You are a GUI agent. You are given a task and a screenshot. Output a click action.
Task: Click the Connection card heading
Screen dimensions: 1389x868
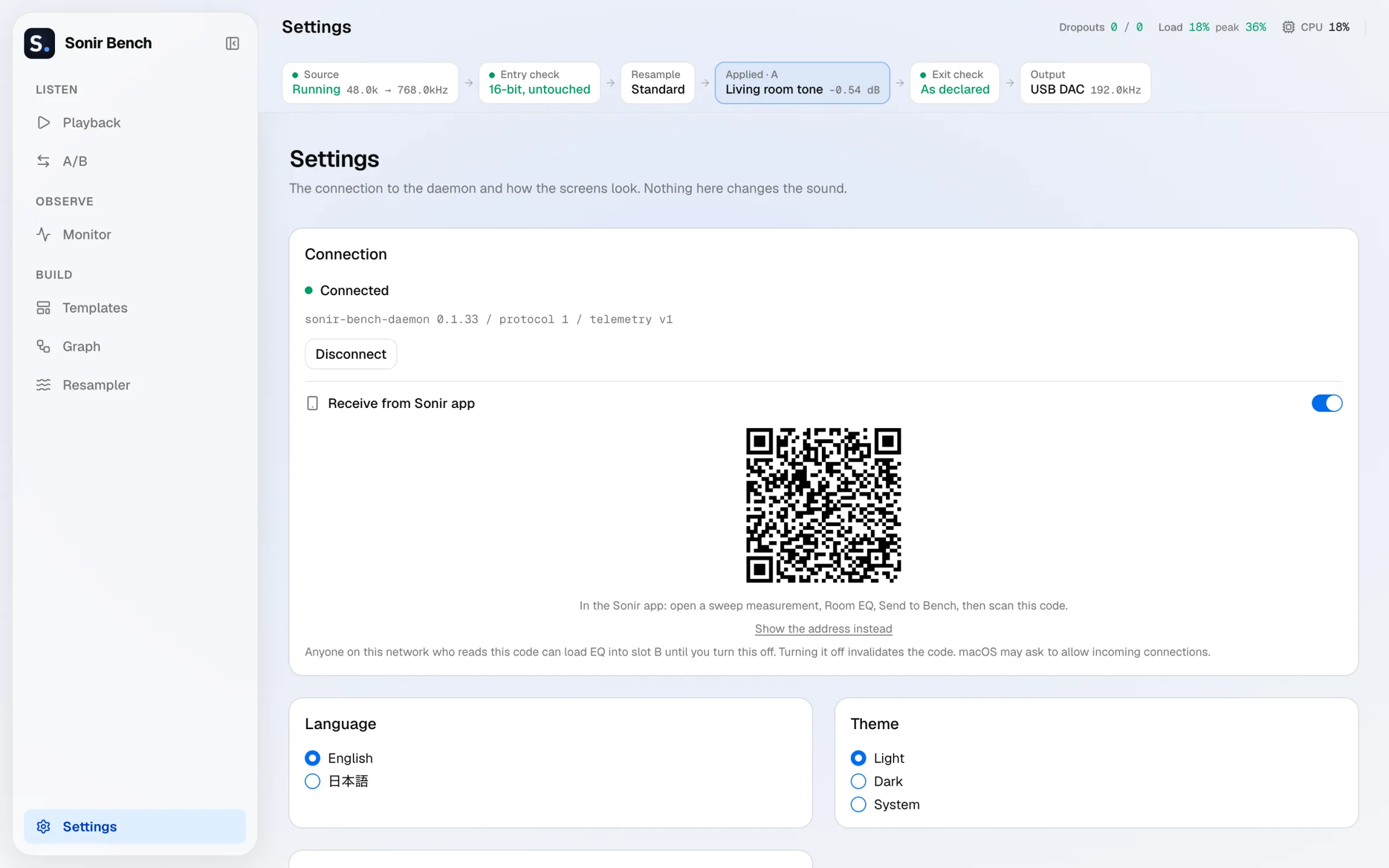[346, 254]
